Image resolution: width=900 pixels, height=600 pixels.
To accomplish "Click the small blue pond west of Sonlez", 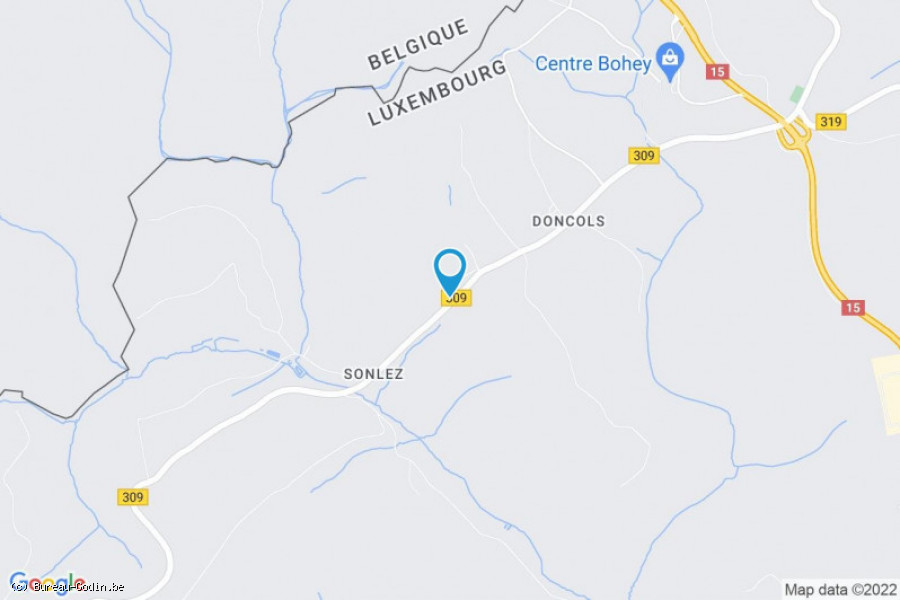I will [273, 355].
